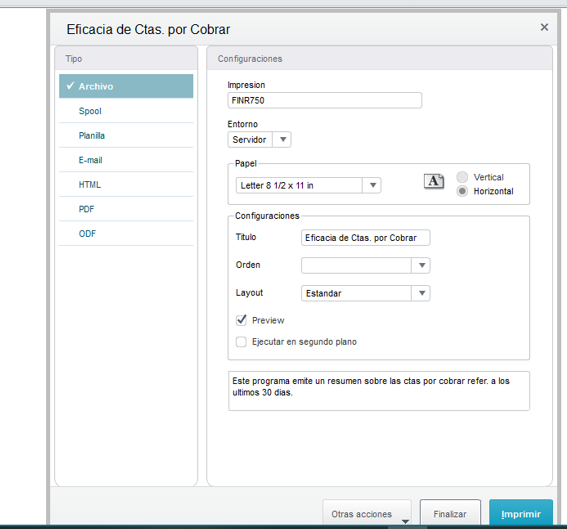Open the Entorno Servidor dropdown

click(x=283, y=140)
